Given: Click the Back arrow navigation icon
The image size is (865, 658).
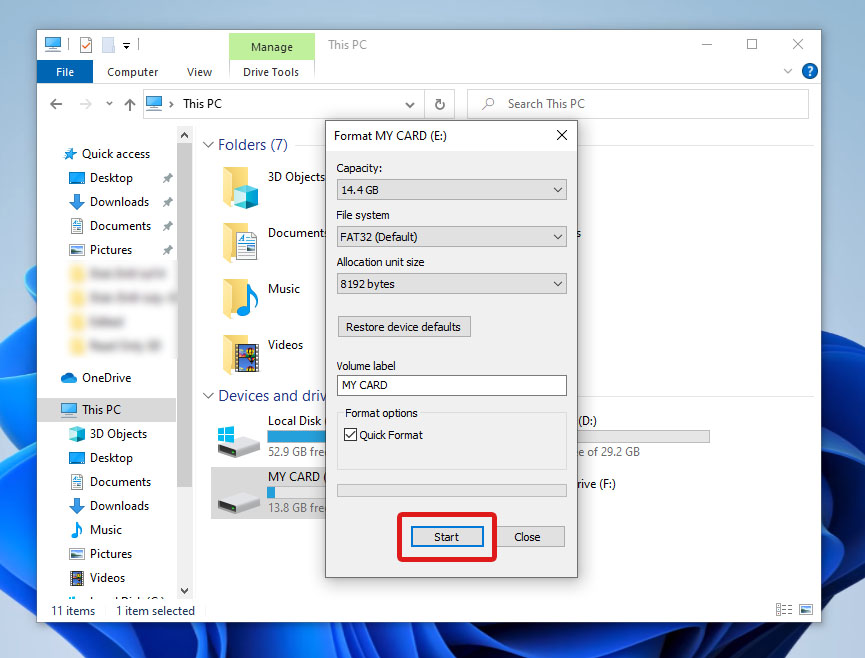Looking at the screenshot, I should 57,104.
